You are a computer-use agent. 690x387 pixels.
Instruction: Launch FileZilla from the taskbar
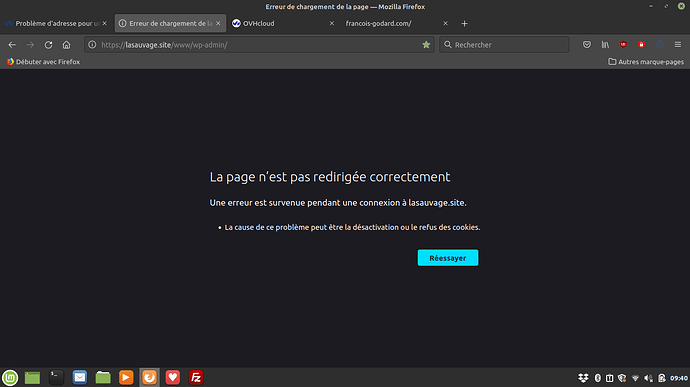[196, 377]
